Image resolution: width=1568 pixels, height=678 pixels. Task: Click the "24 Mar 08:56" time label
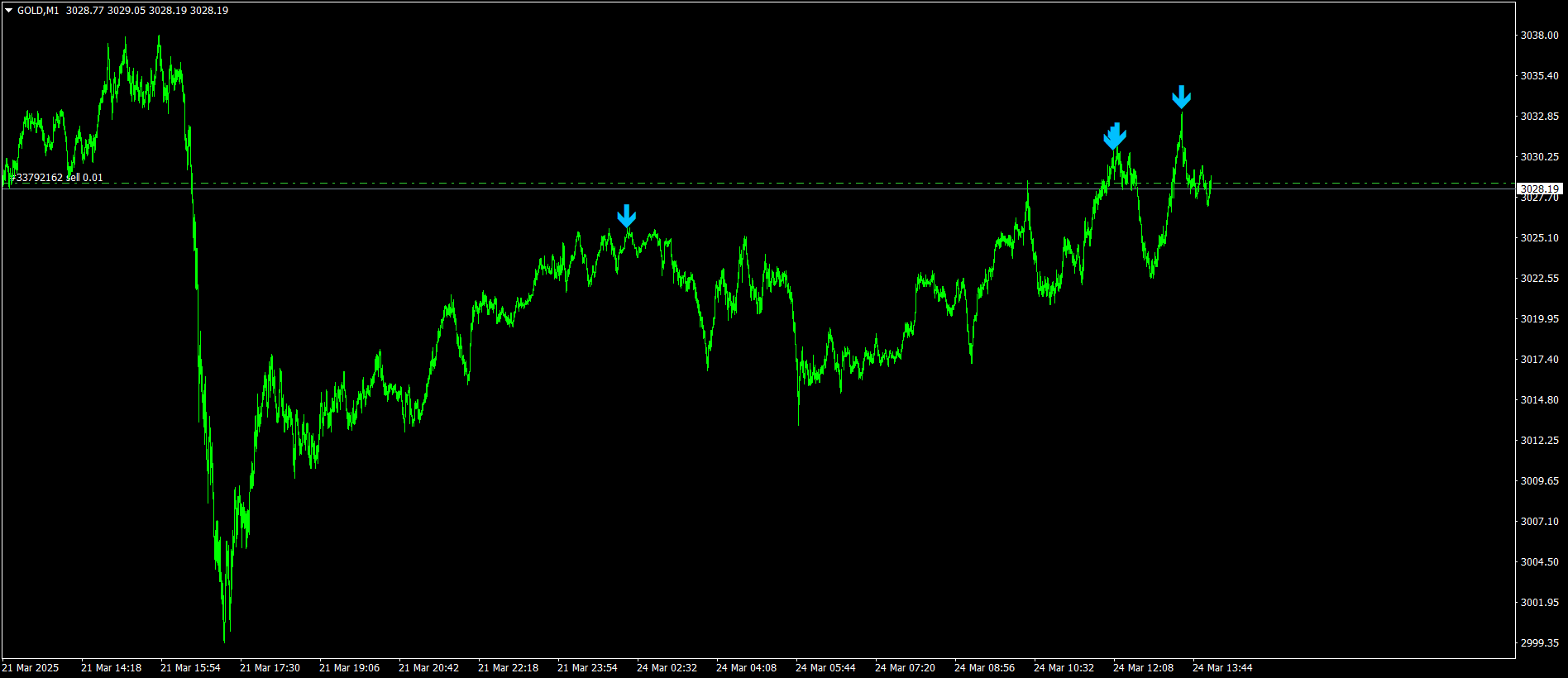coord(984,668)
